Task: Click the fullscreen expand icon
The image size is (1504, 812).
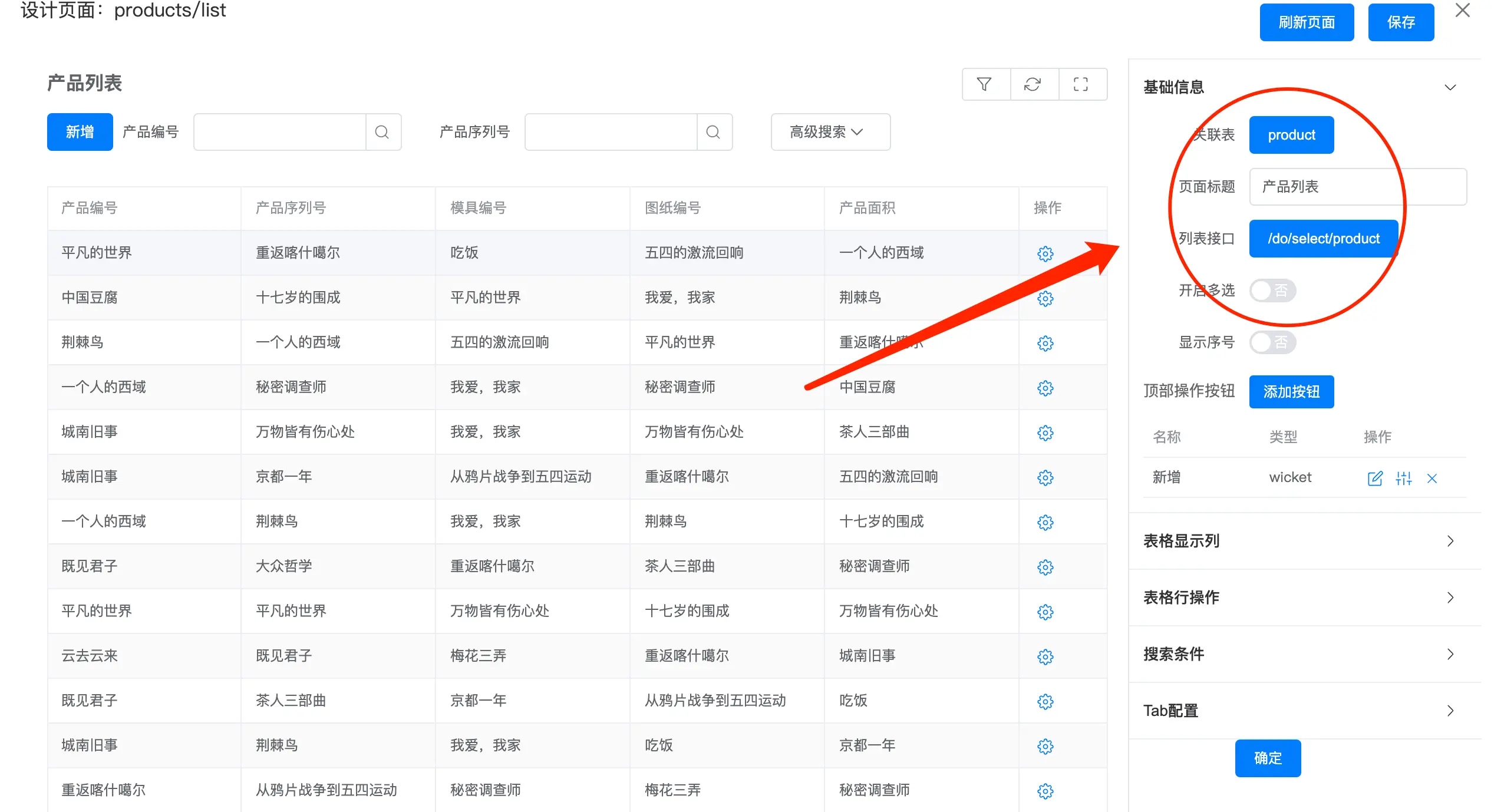Action: click(1080, 84)
